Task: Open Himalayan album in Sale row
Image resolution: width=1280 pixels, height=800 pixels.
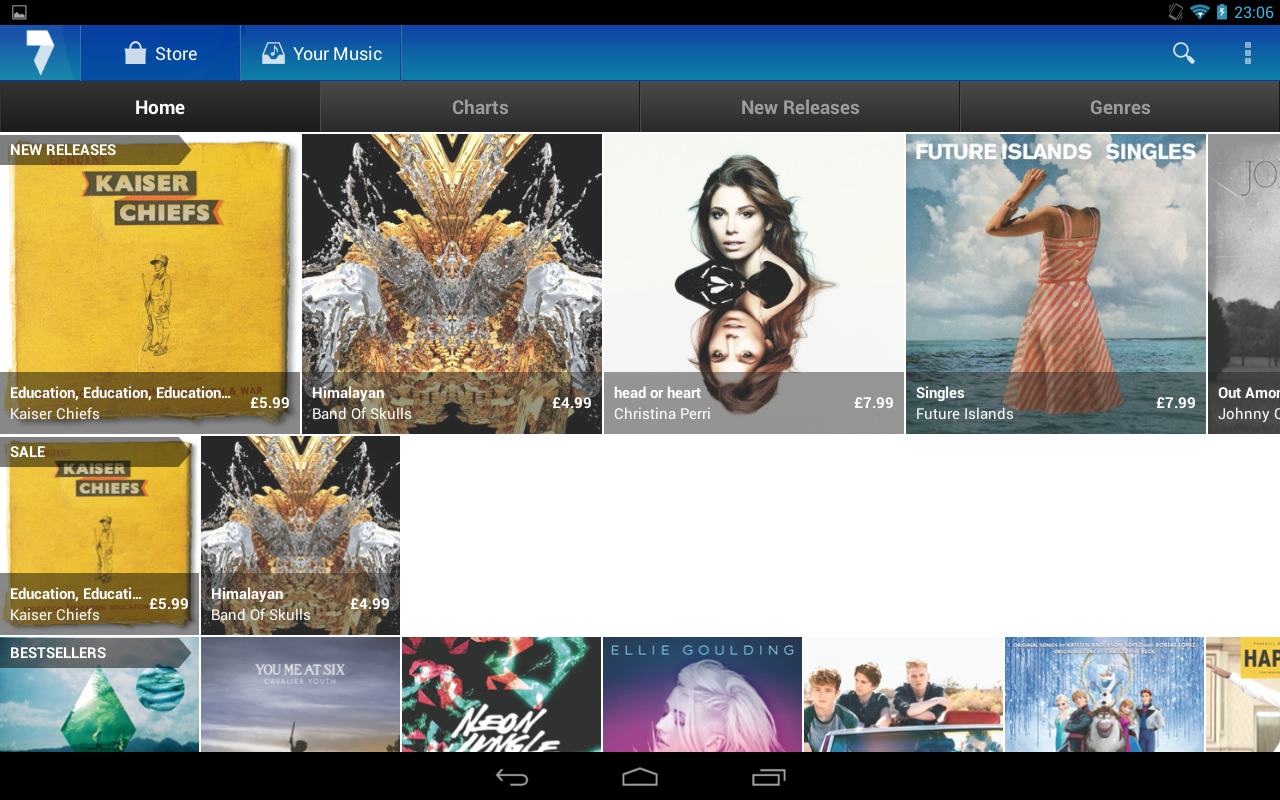Action: pos(300,535)
